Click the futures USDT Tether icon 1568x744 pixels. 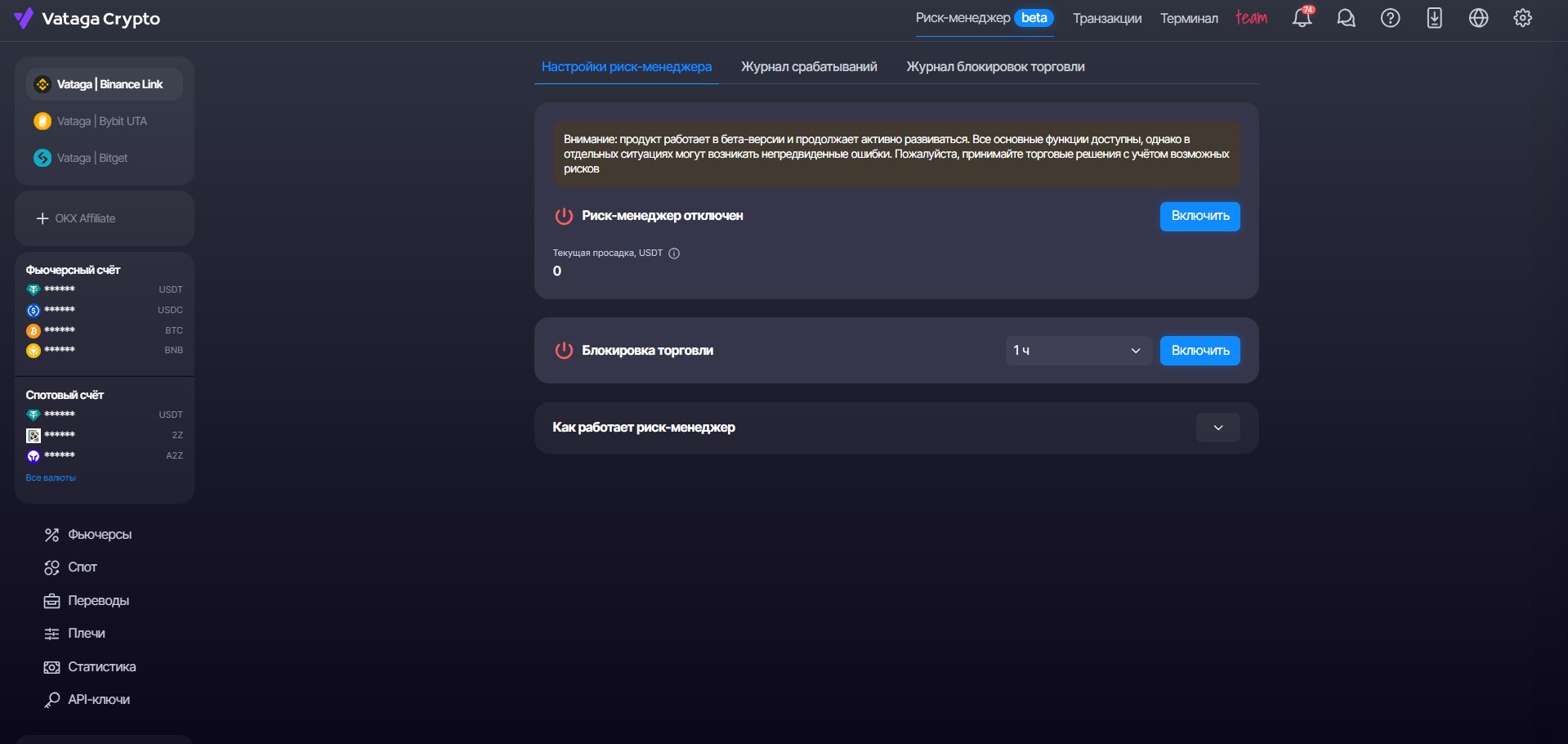[x=34, y=289]
